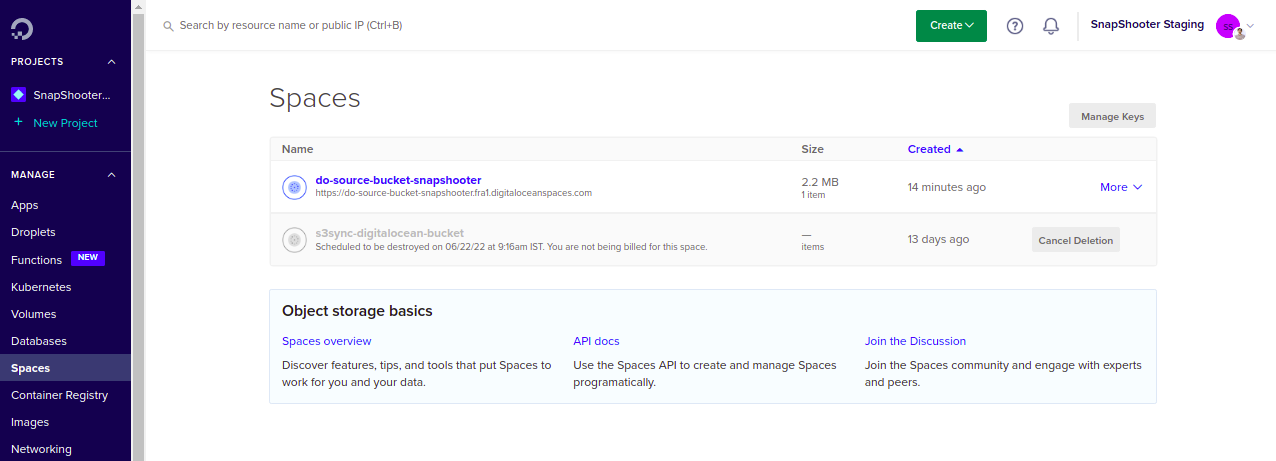The image size is (1276, 461).
Task: Click the New Project link
Action: (65, 123)
